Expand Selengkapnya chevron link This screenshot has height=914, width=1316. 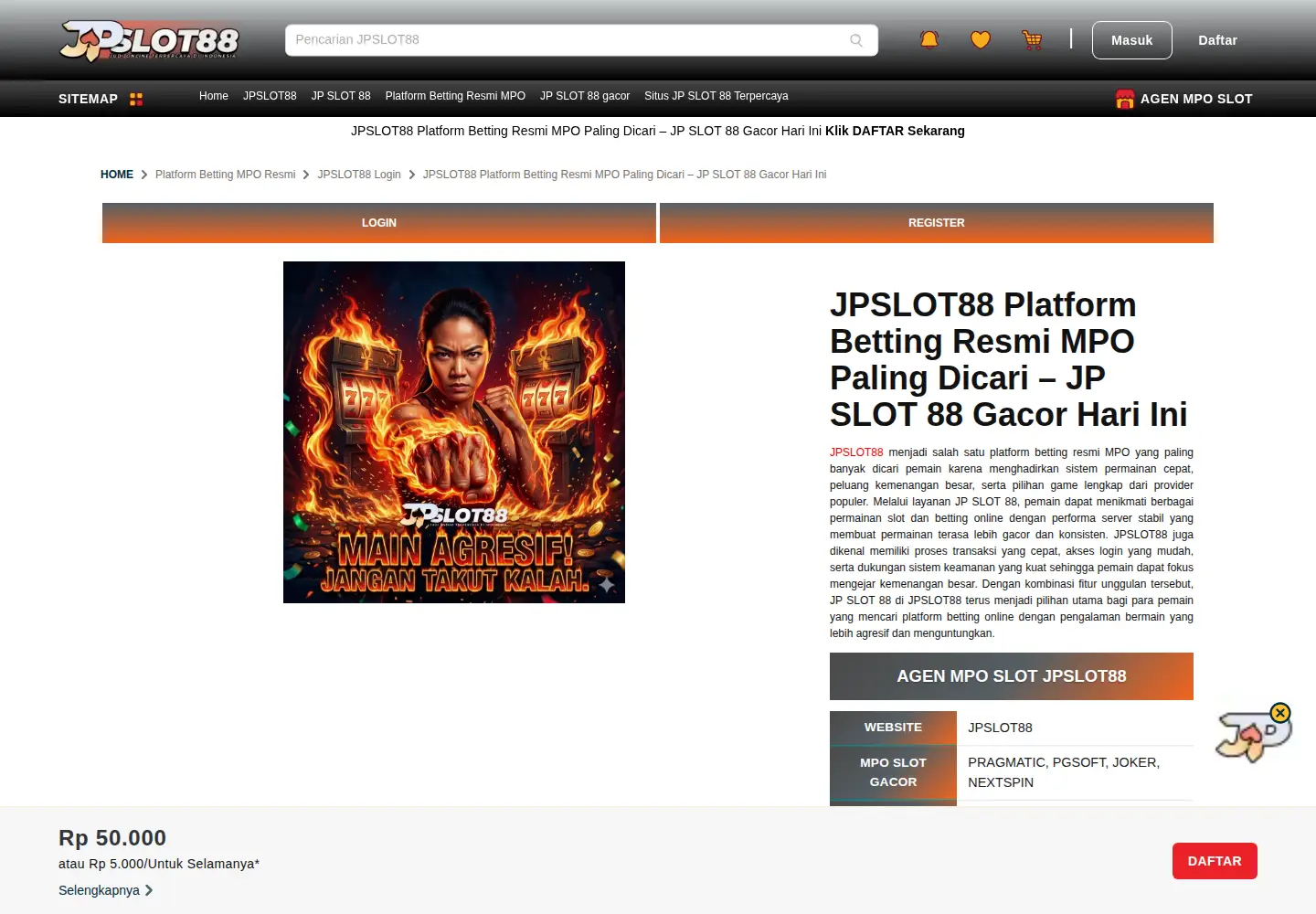[106, 890]
